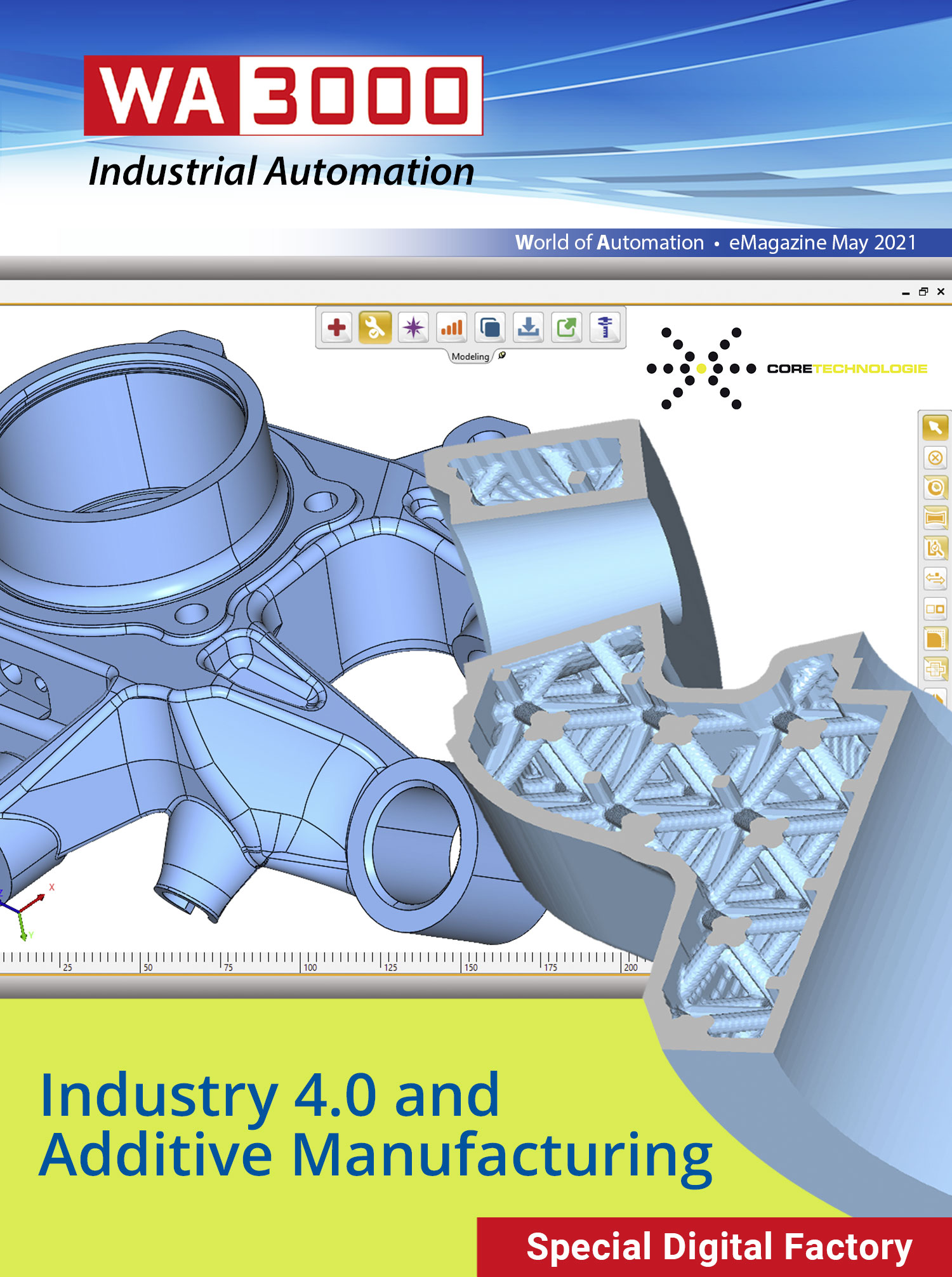Click the rounded corner fillet icon

pos(935,638)
